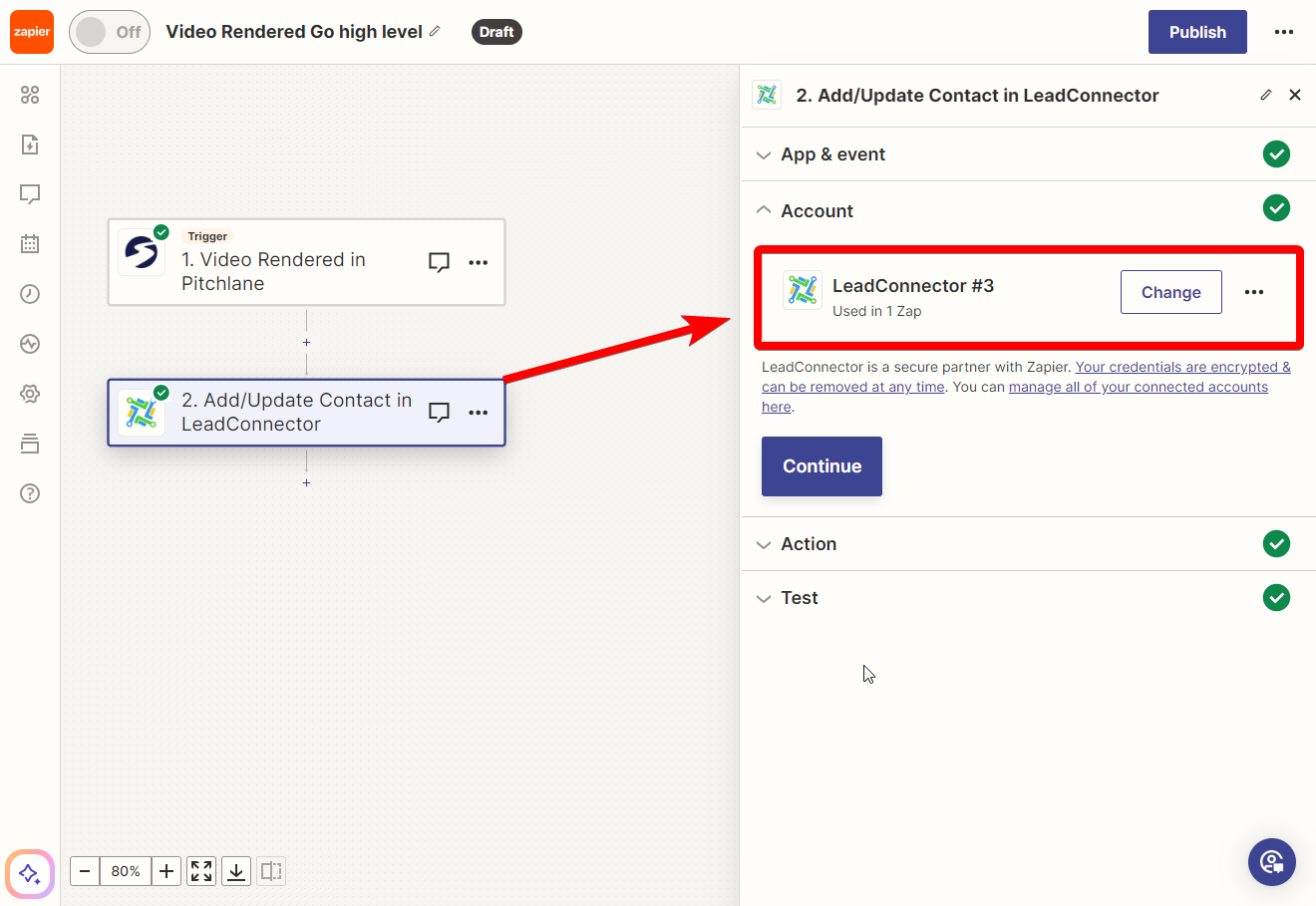Open the apps grid in left sidebar
Viewport: 1316px width, 906px height.
[30, 95]
